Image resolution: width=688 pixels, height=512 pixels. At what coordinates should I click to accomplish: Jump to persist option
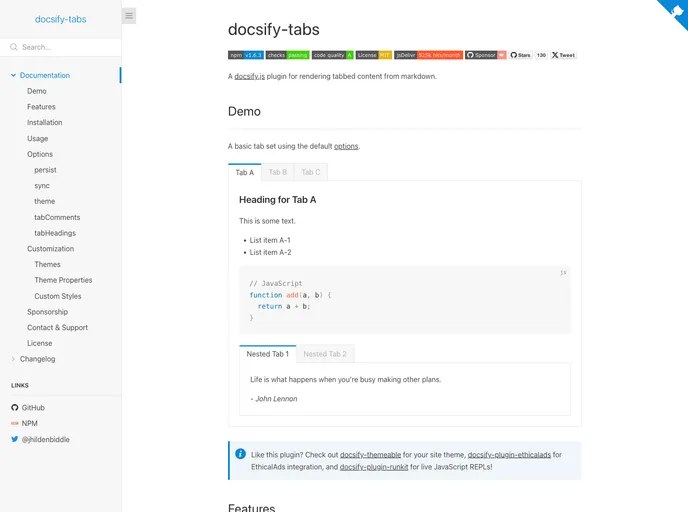click(x=46, y=170)
